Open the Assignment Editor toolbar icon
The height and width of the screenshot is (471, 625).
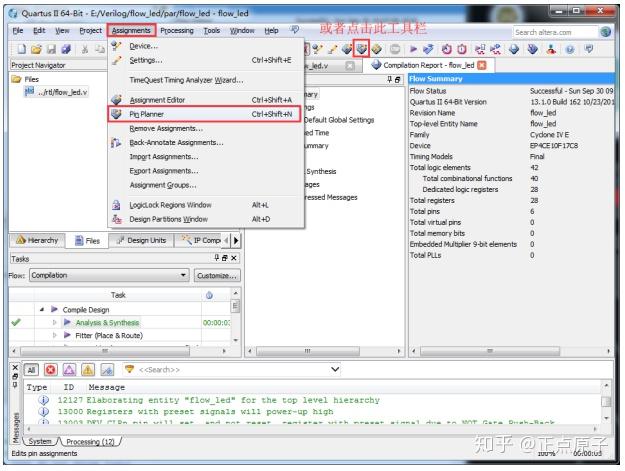click(x=347, y=49)
